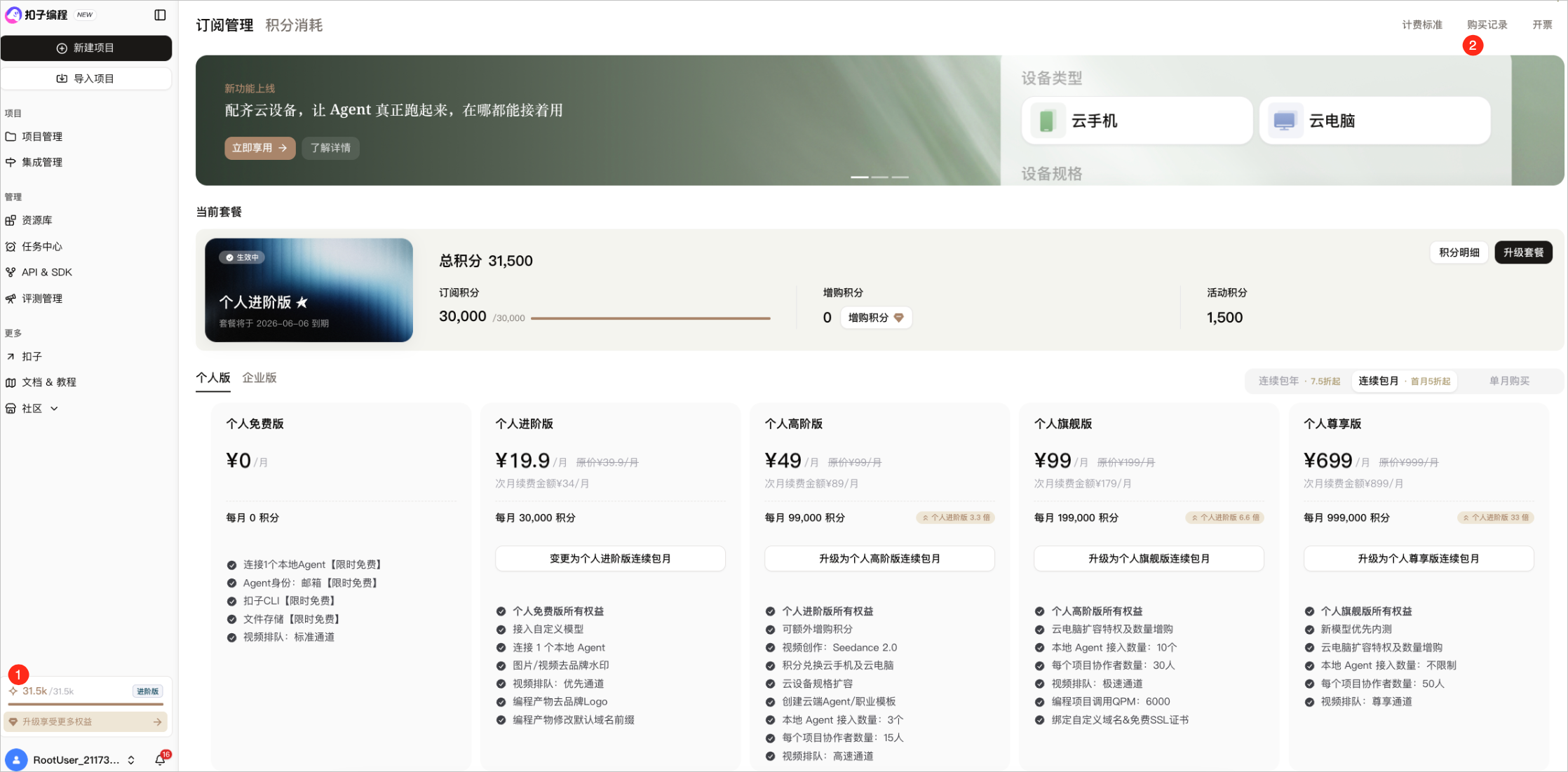
Task: Click the 导入项目 button
Action: tap(86, 79)
